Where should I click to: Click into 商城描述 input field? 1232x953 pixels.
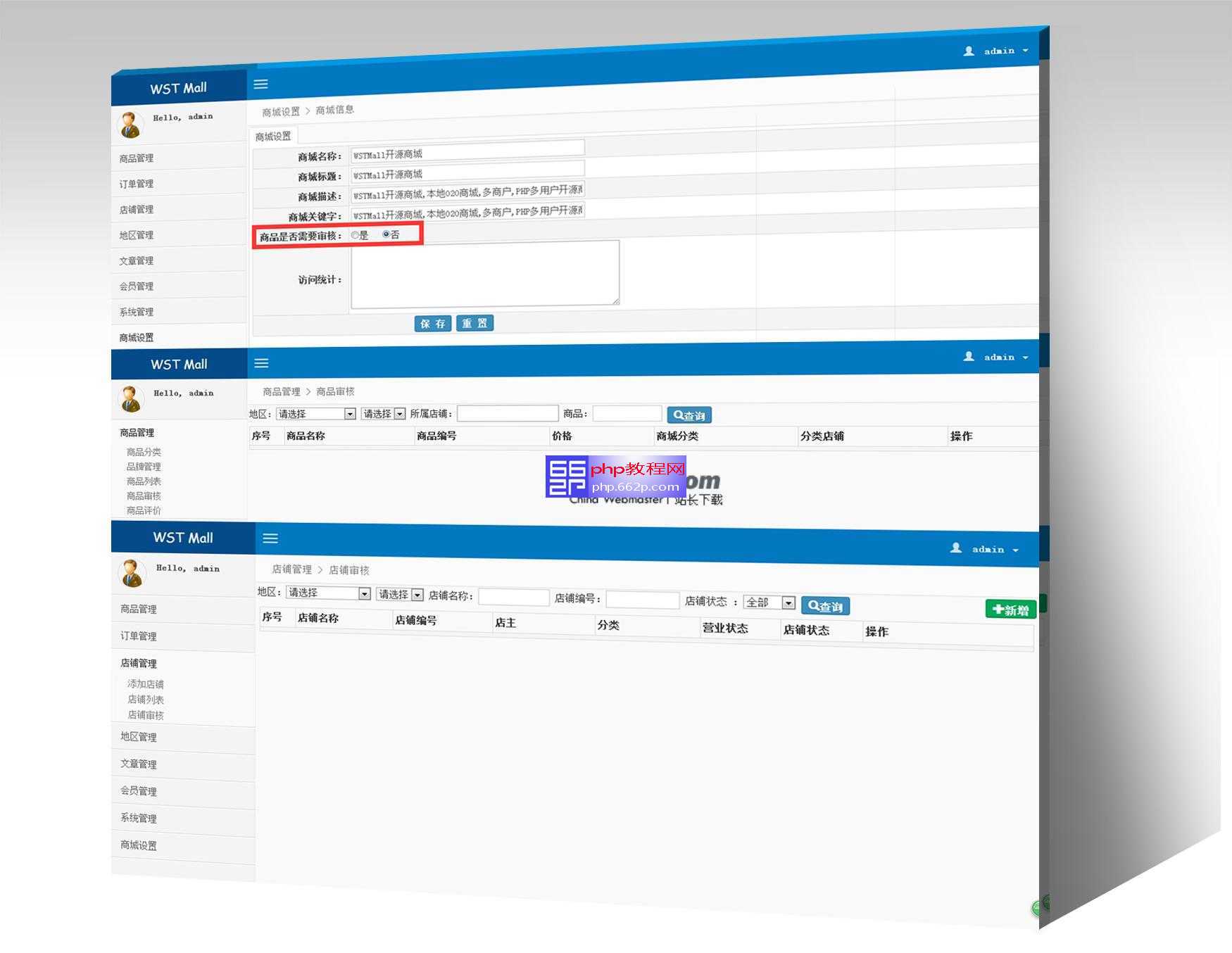(467, 191)
